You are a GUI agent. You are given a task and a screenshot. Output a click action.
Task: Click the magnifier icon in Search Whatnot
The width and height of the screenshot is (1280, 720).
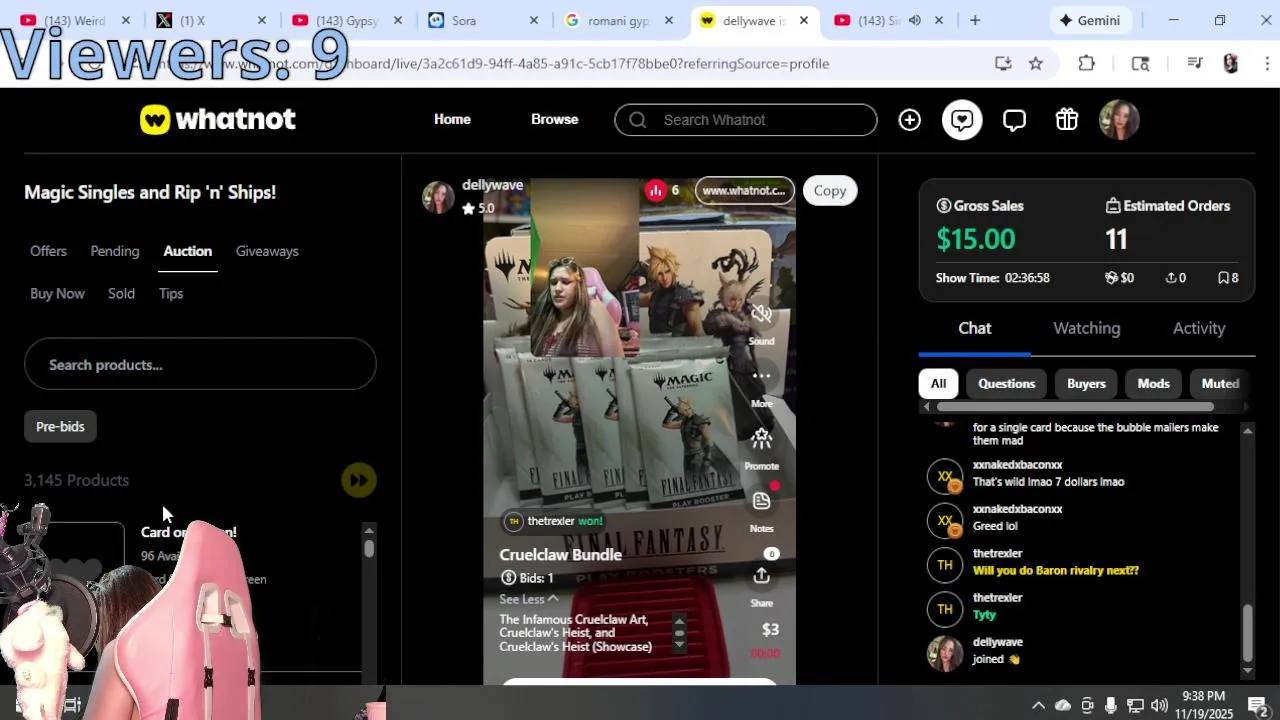click(x=637, y=120)
